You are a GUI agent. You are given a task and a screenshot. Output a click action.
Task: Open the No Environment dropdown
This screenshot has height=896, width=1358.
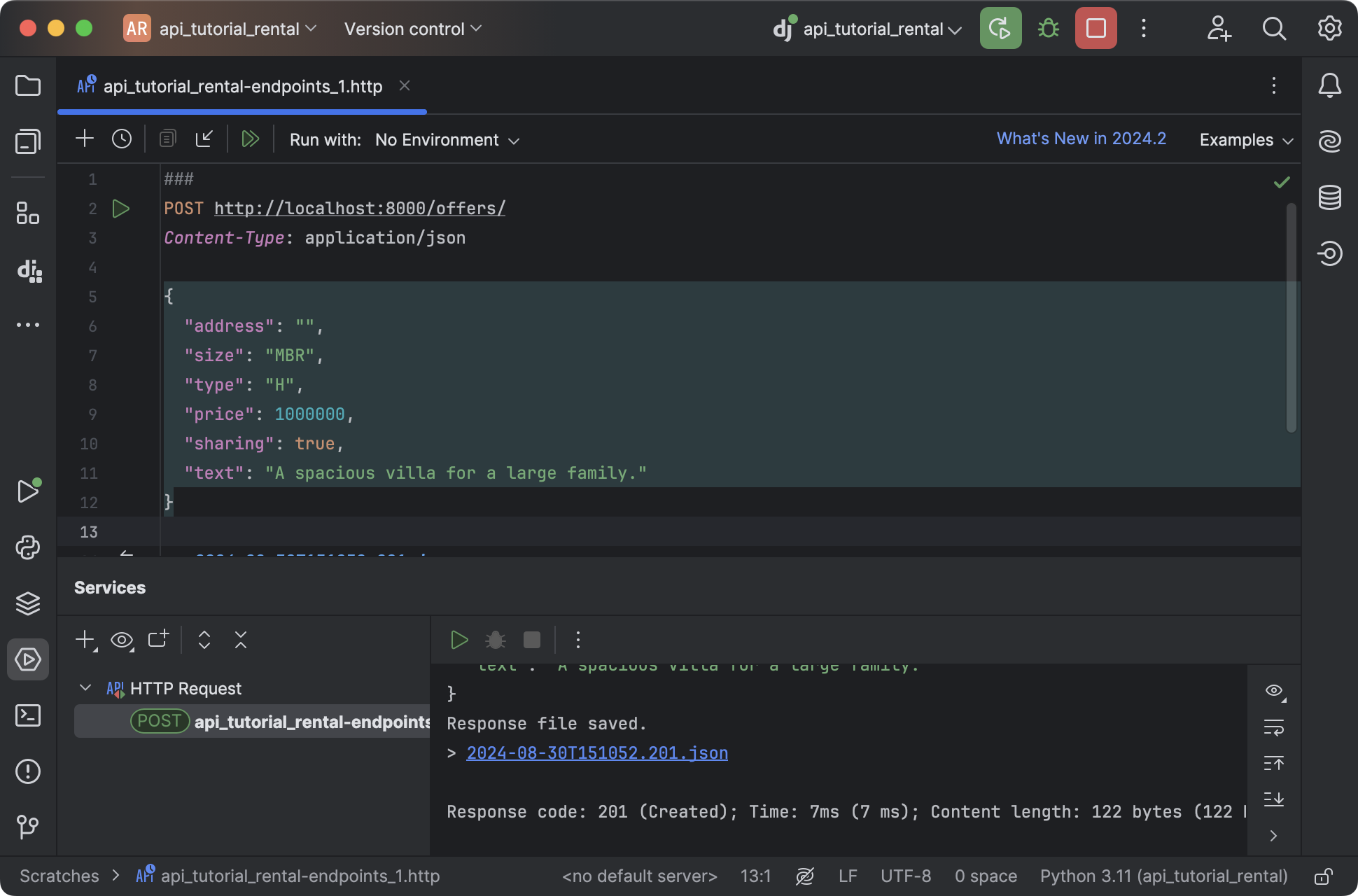pyautogui.click(x=437, y=139)
